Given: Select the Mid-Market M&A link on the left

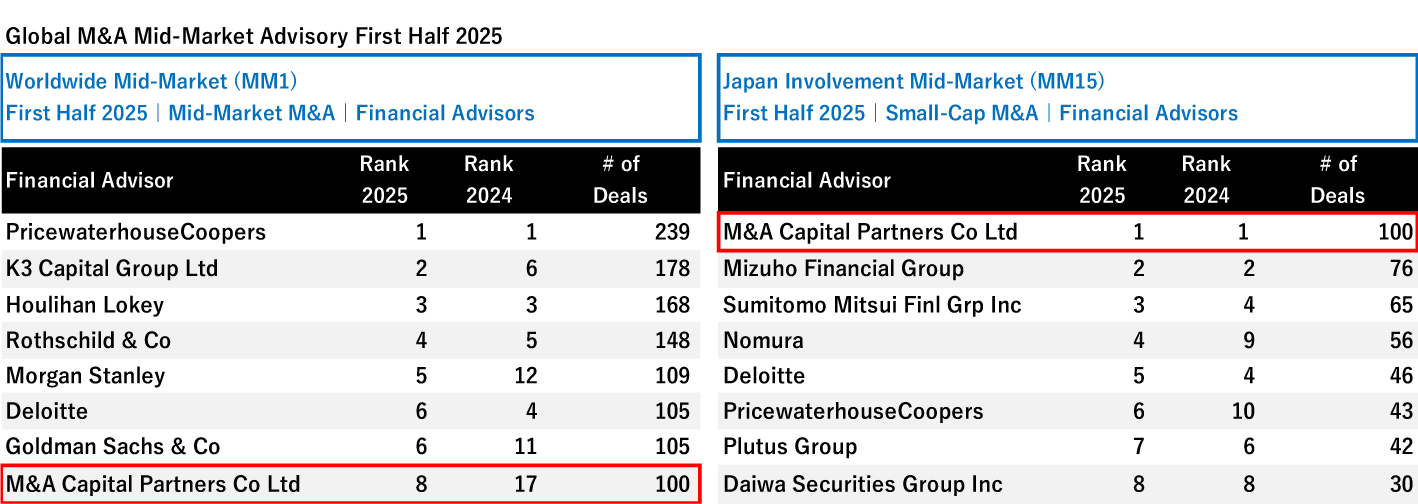Looking at the screenshot, I should tap(252, 113).
